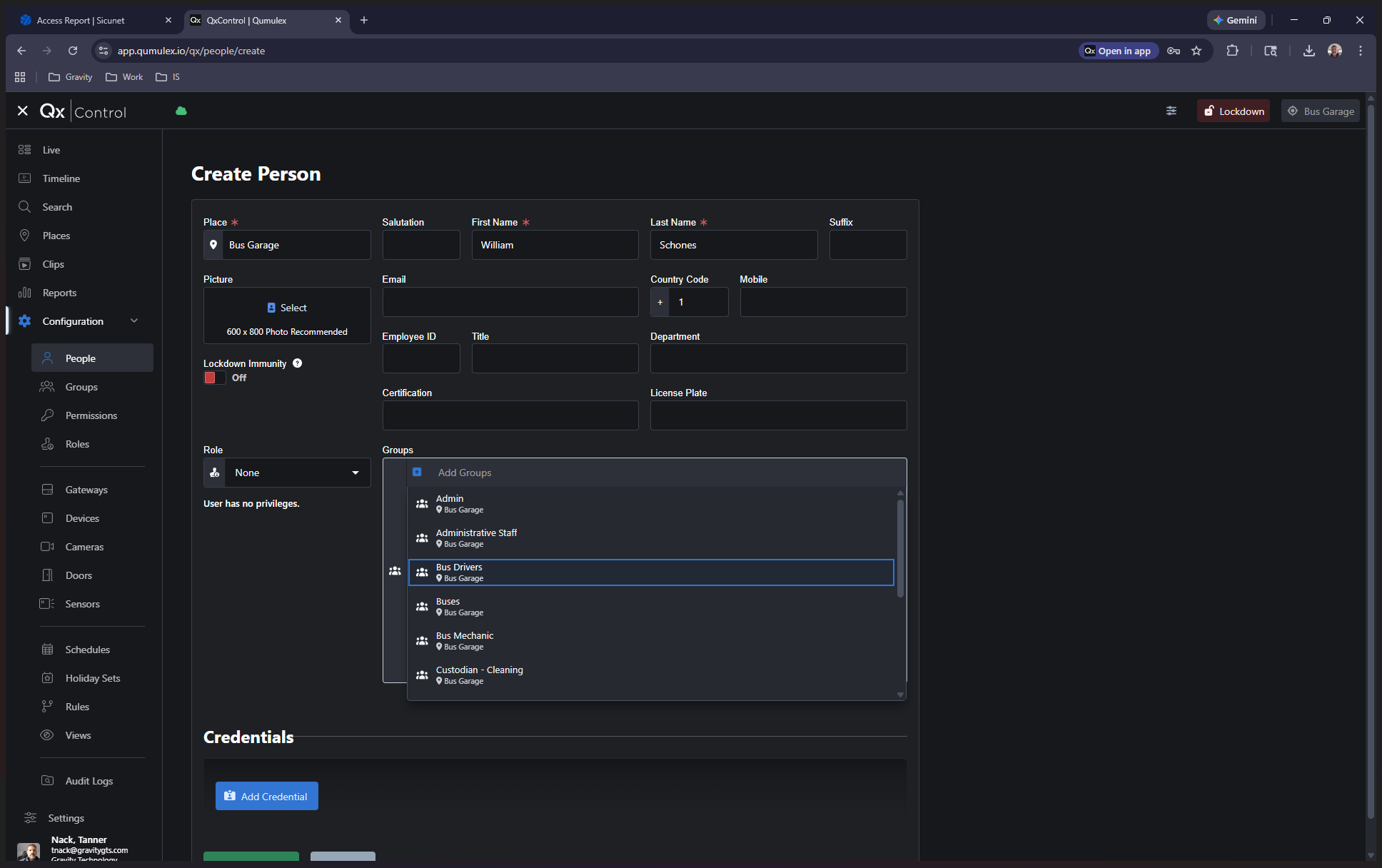Click the Lockdown Immunity help question icon

pyautogui.click(x=298, y=363)
